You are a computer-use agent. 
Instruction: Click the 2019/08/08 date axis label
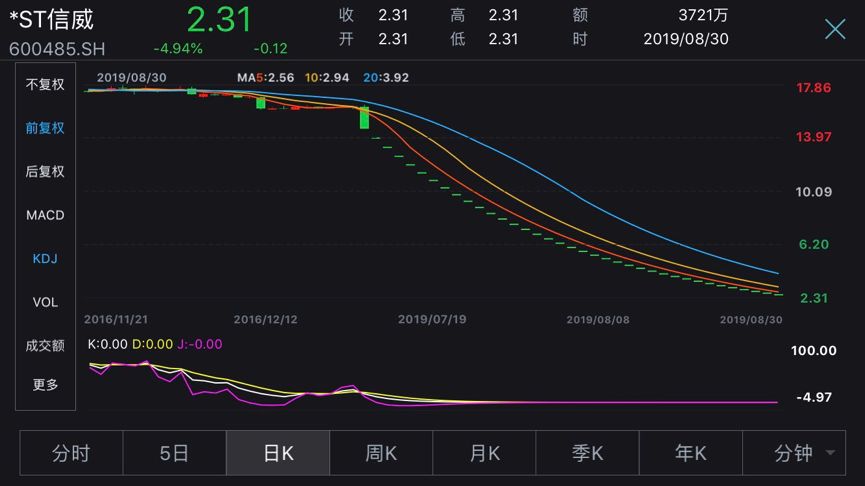[x=598, y=319]
